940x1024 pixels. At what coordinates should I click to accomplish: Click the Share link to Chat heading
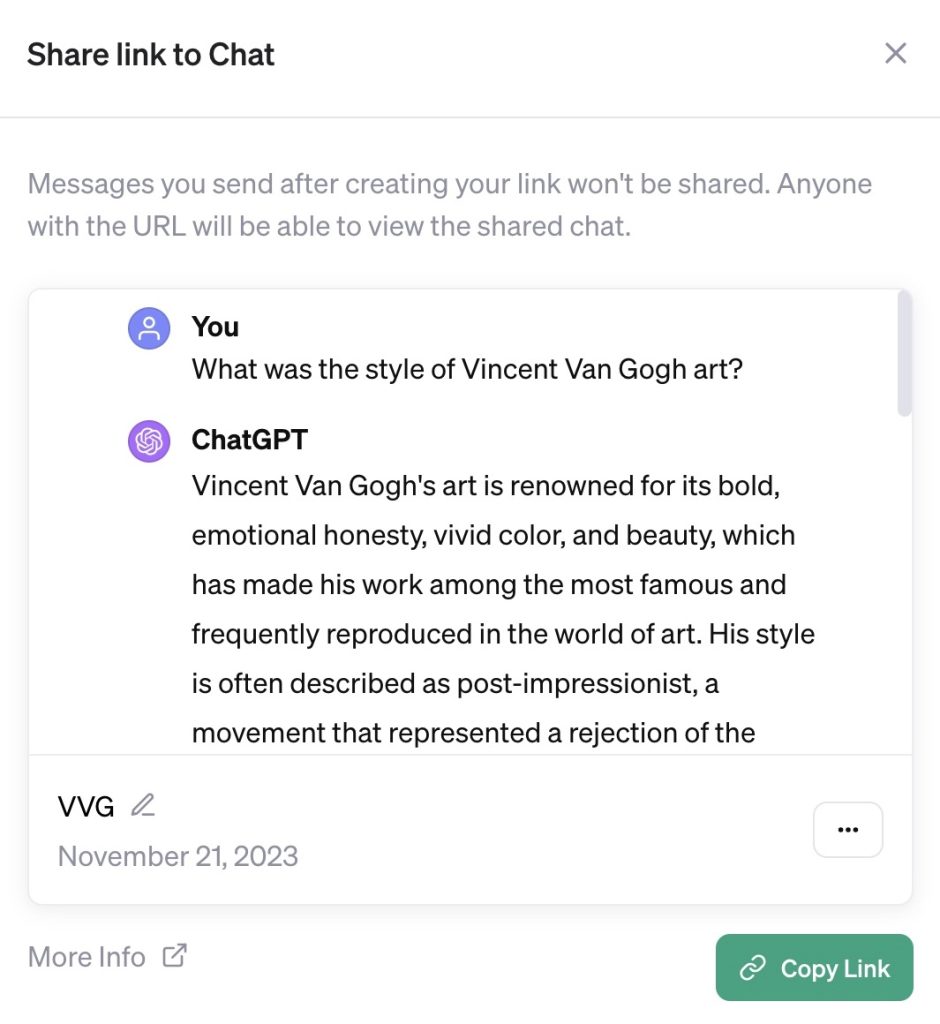click(151, 54)
